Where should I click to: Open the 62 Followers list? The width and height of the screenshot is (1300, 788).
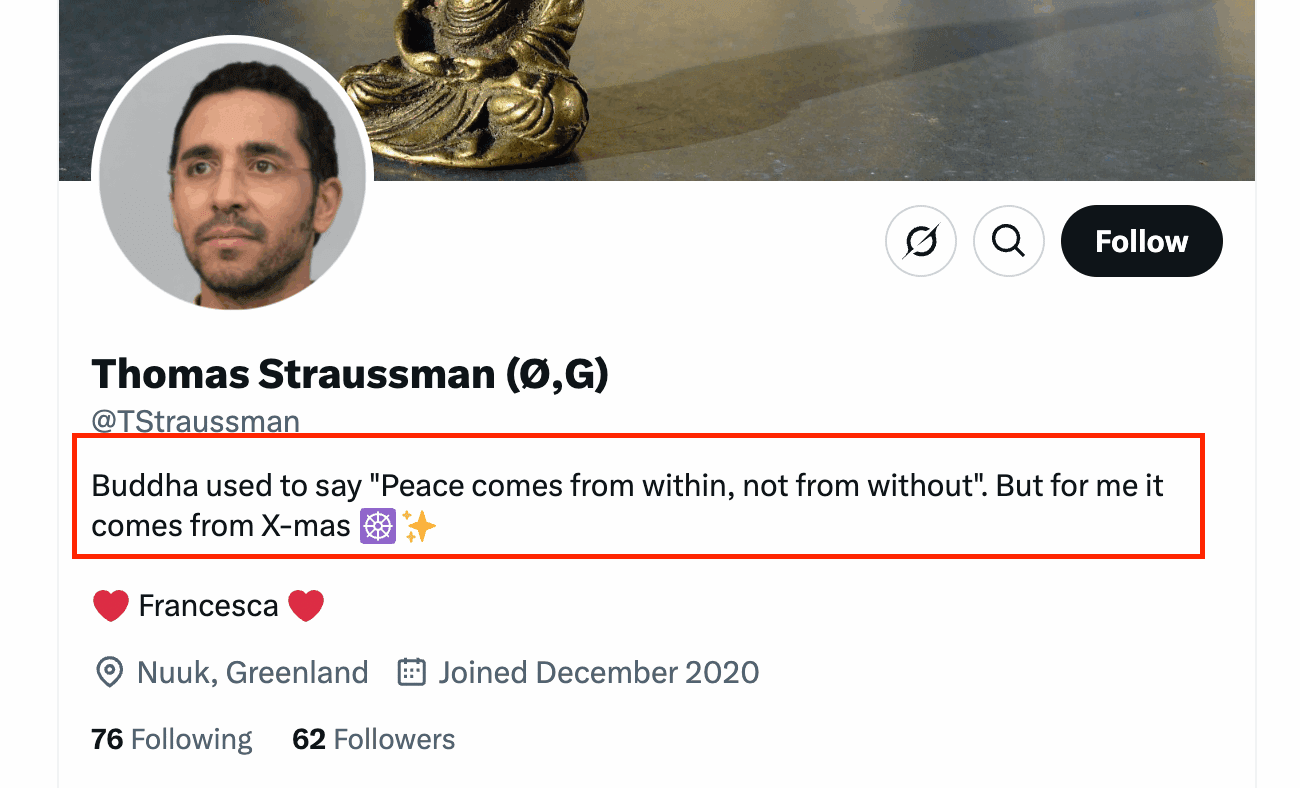coord(373,739)
